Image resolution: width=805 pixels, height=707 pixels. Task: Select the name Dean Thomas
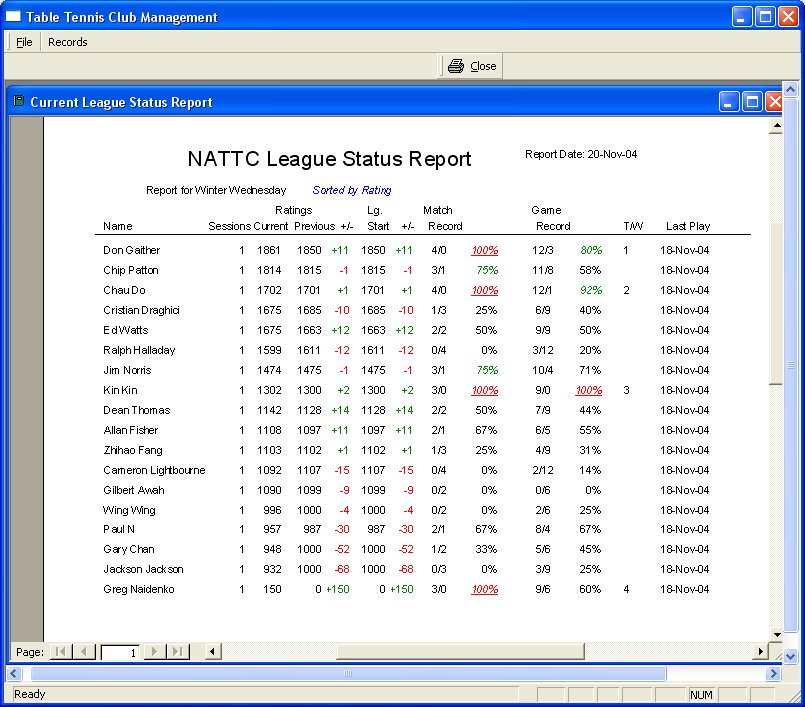tap(137, 410)
